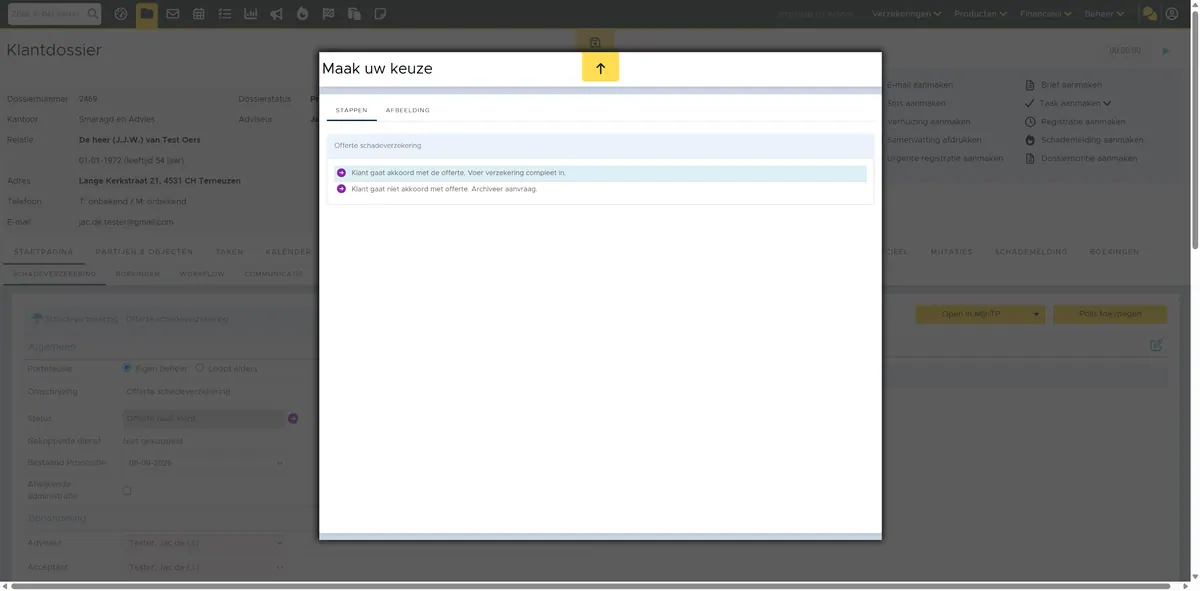This screenshot has width=1200, height=591.
Task: Open the Open in MijnTP dropdown arrow
Action: pos(1037,314)
